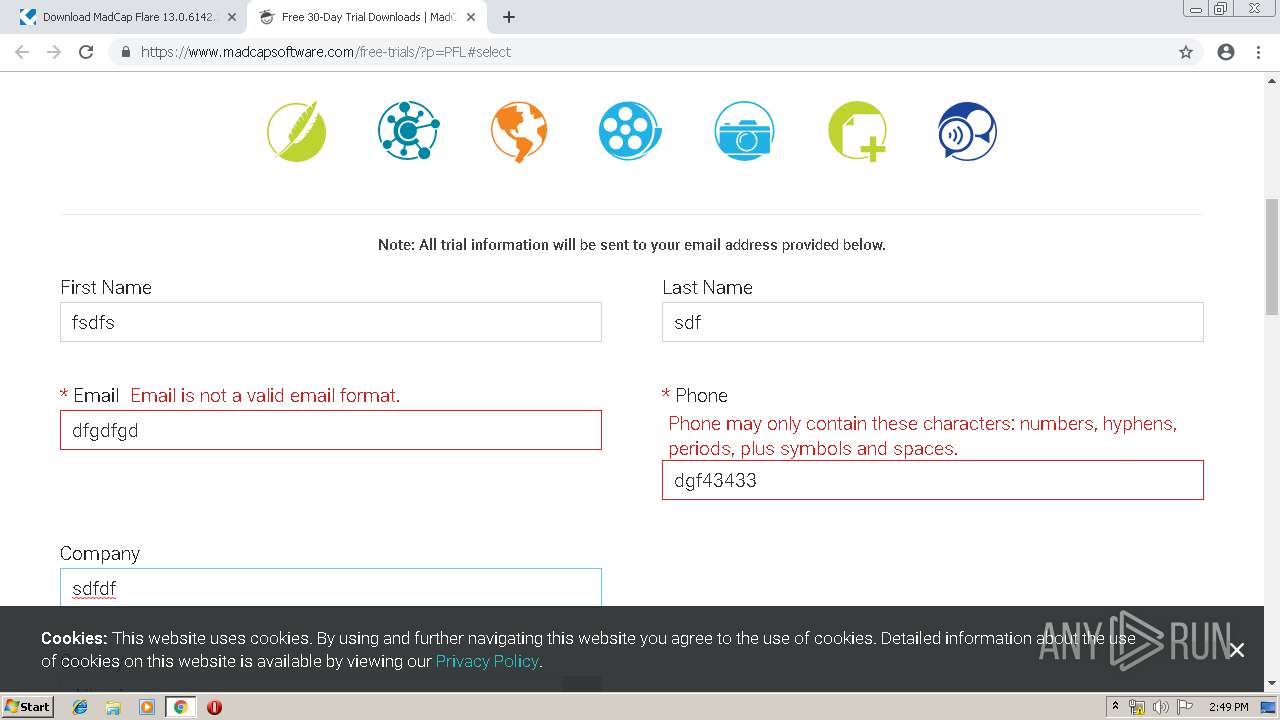This screenshot has width=1280, height=720.
Task: Click the Phone input field
Action: coord(933,480)
